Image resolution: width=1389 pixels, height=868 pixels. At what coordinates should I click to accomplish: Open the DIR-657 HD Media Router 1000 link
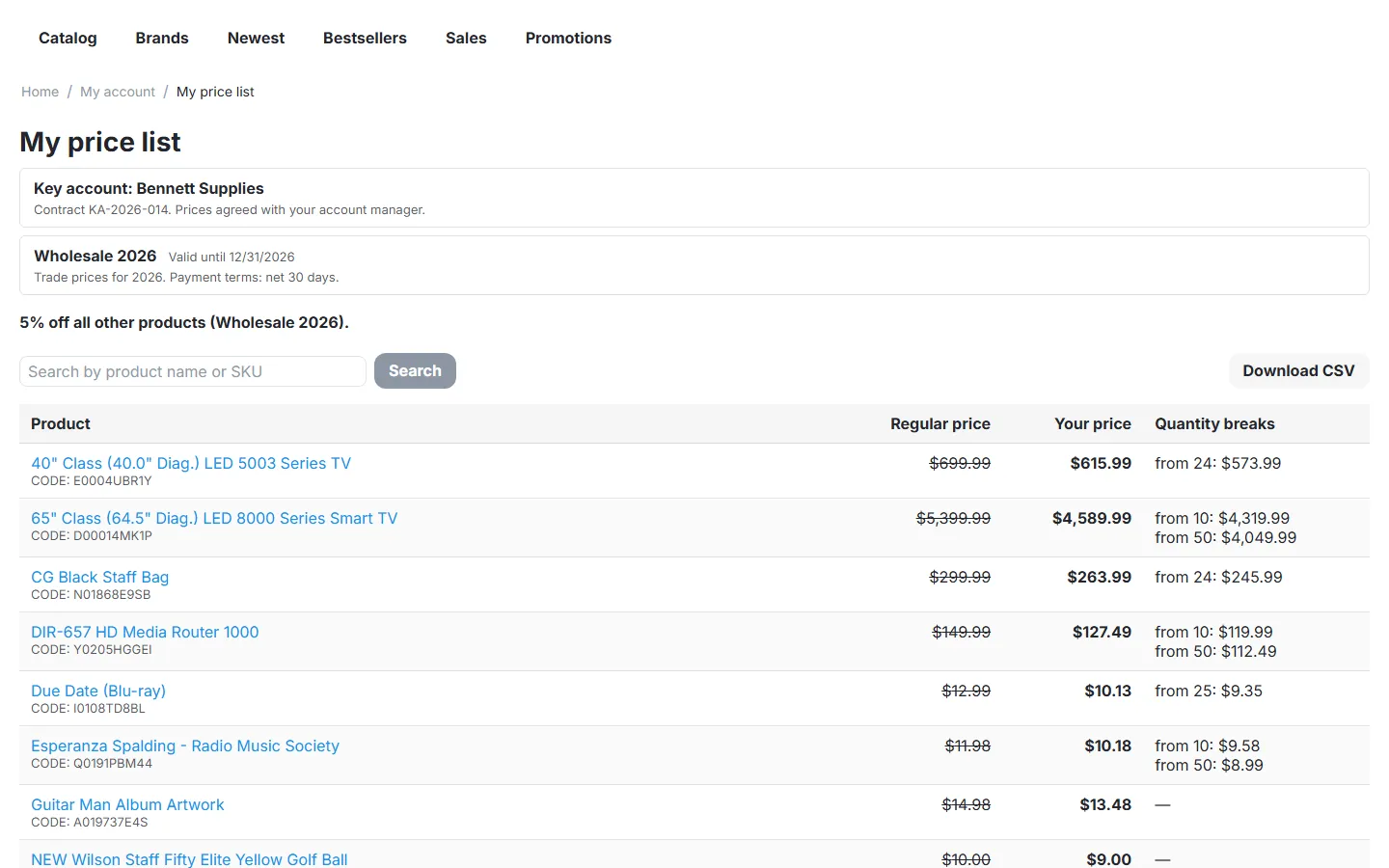coord(145,632)
